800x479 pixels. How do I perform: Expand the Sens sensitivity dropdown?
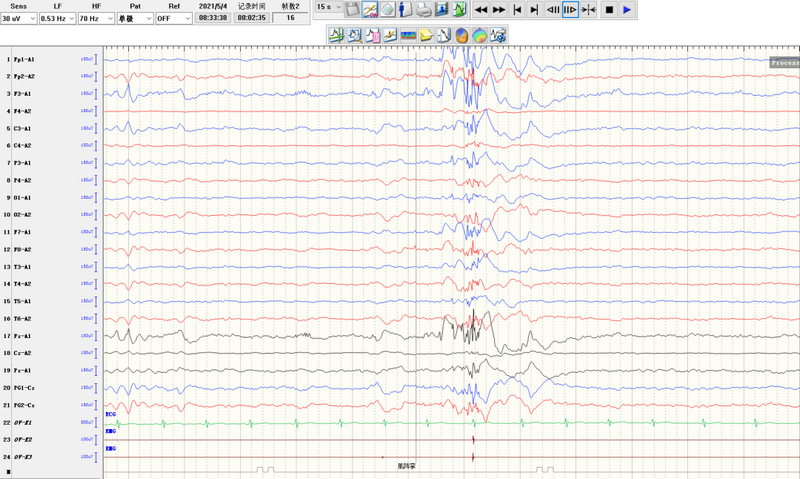coord(33,18)
